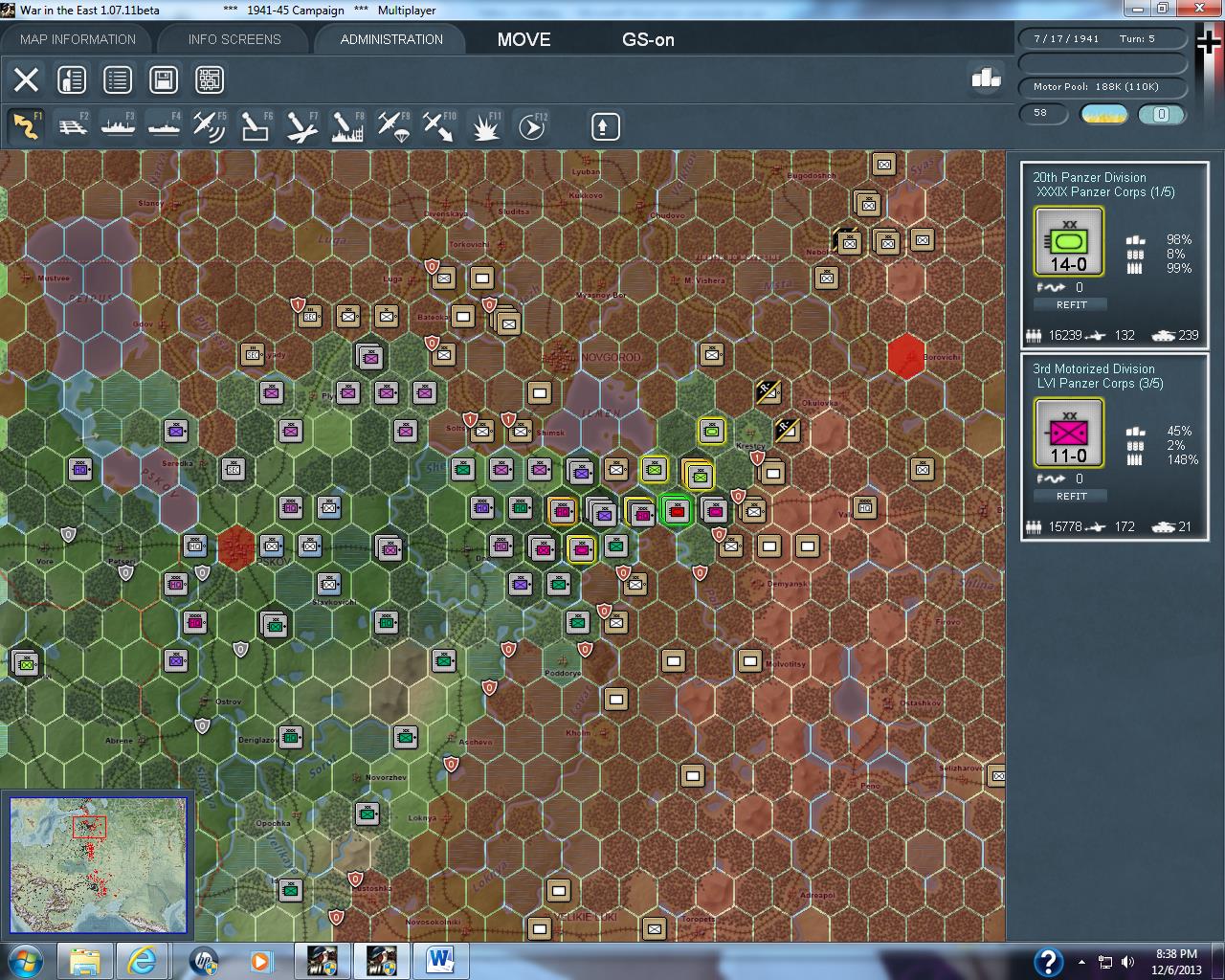Select the F7 bomb airfield mode icon
The width and height of the screenshot is (1225, 980).
[x=301, y=126]
